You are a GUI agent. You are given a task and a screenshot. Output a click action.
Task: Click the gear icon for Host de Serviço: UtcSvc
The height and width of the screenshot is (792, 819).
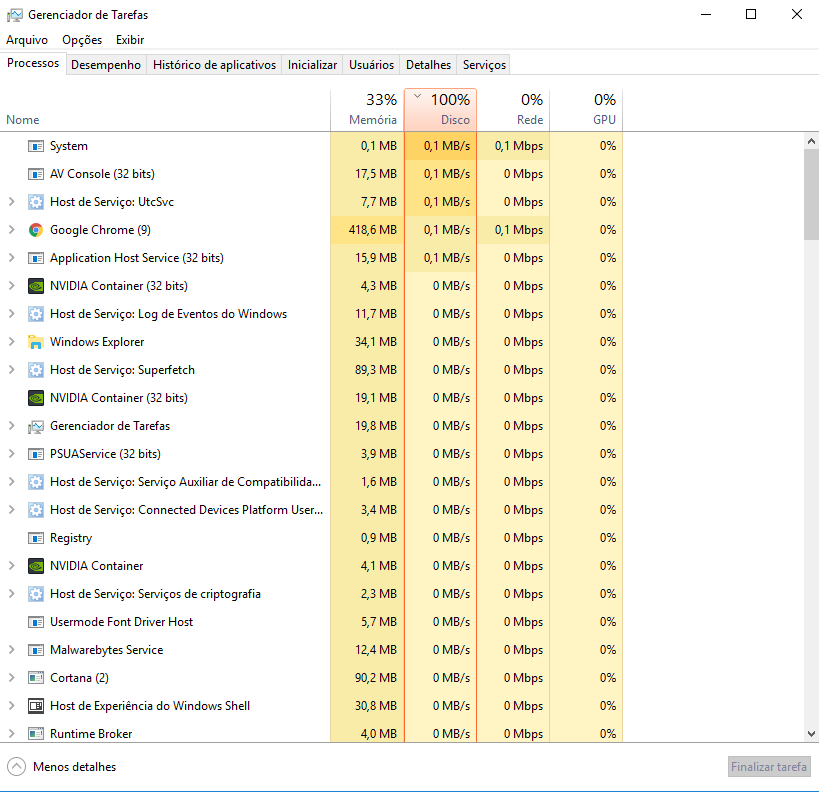coord(36,202)
